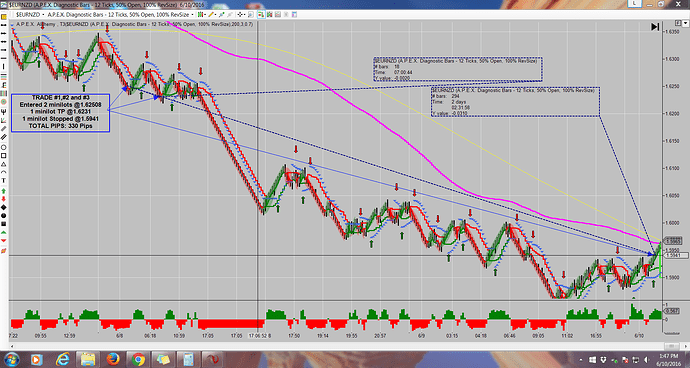Open the chart style dropdown arrow
The height and width of the screenshot is (368, 690).
point(205,15)
